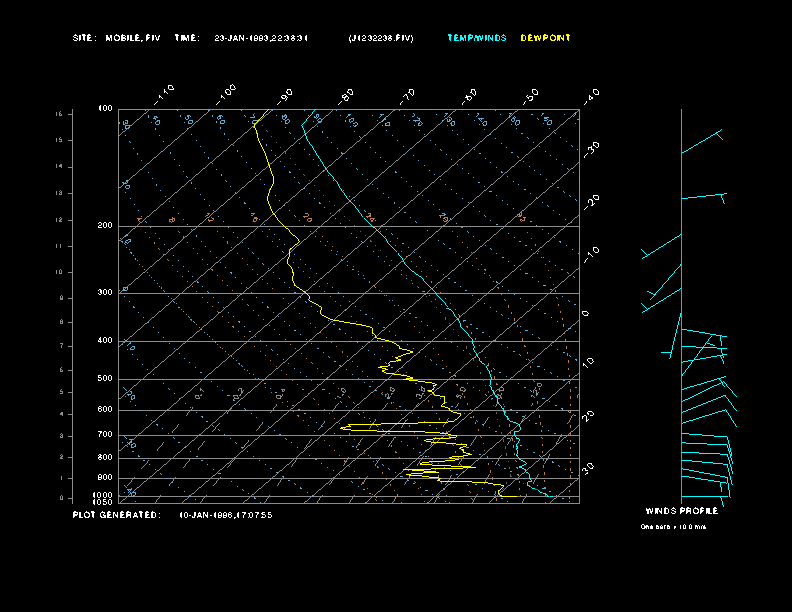792x612 pixels.
Task: Click the -100 temperature axis label
Action: [225, 94]
